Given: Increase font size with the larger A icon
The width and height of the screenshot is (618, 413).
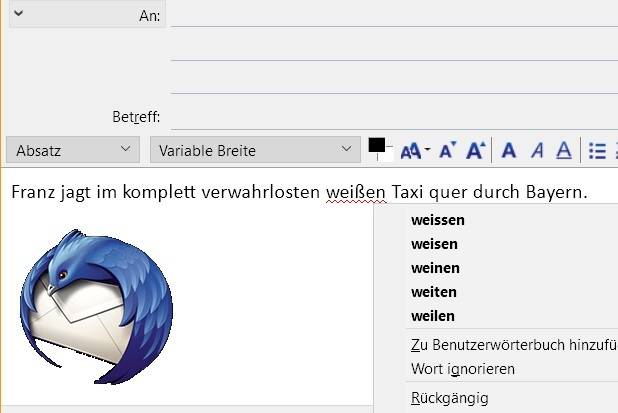Looking at the screenshot, I should click(475, 150).
